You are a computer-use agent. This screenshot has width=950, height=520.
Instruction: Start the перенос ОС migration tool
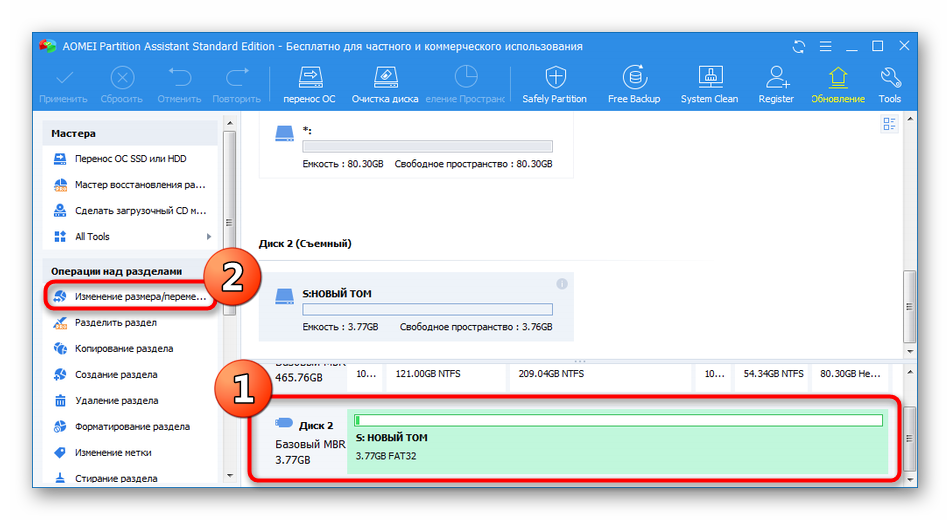309,84
